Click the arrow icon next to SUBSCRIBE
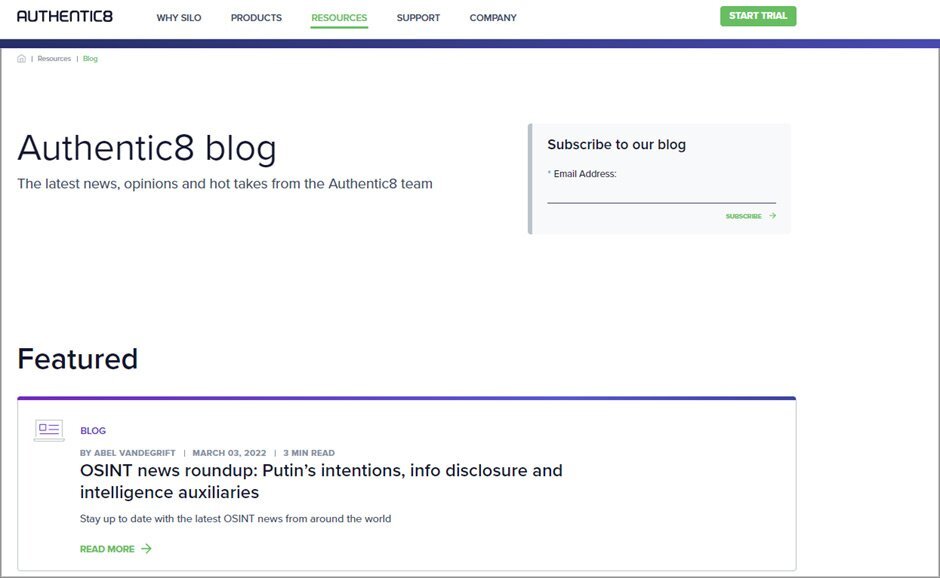This screenshot has width=940, height=578. [x=770, y=215]
